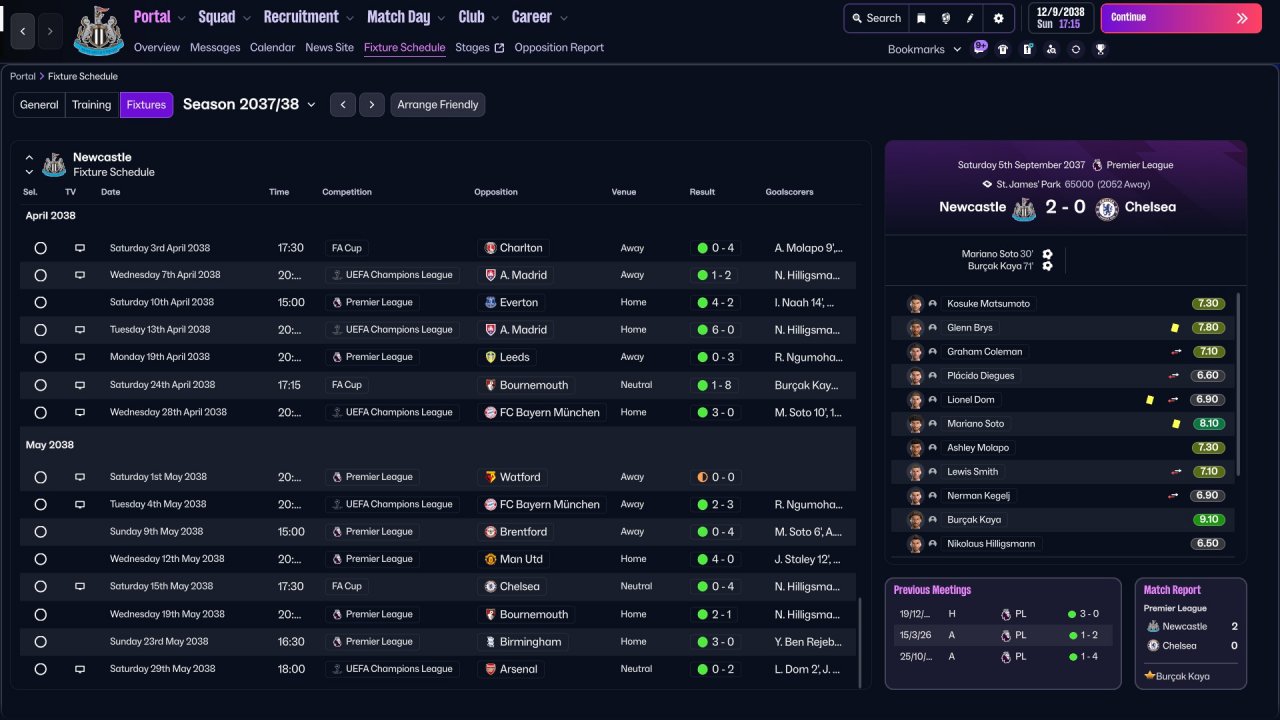Select the Charlton FA Cup fixture radio button
This screenshot has width=1280, height=720.
pyautogui.click(x=40, y=248)
